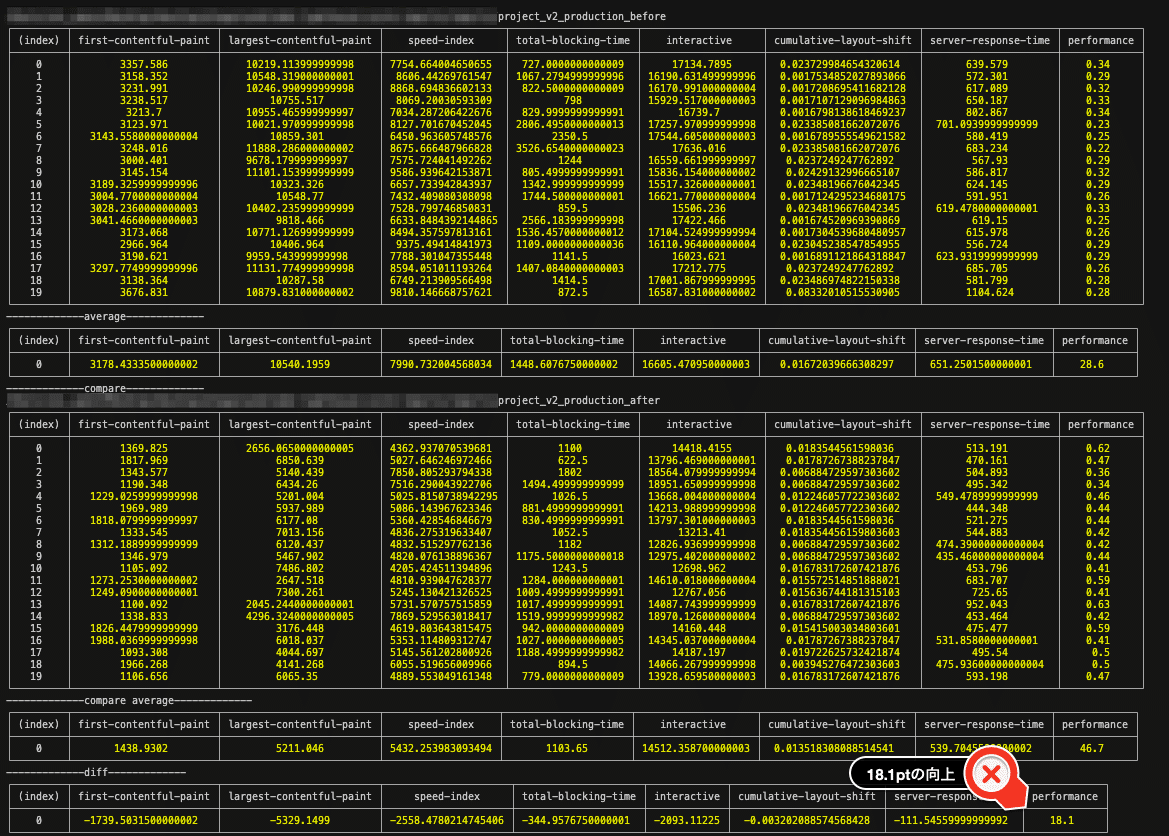This screenshot has height=836, width=1169.
Task: Click diff value -344.9576750000001
Action: point(576,820)
